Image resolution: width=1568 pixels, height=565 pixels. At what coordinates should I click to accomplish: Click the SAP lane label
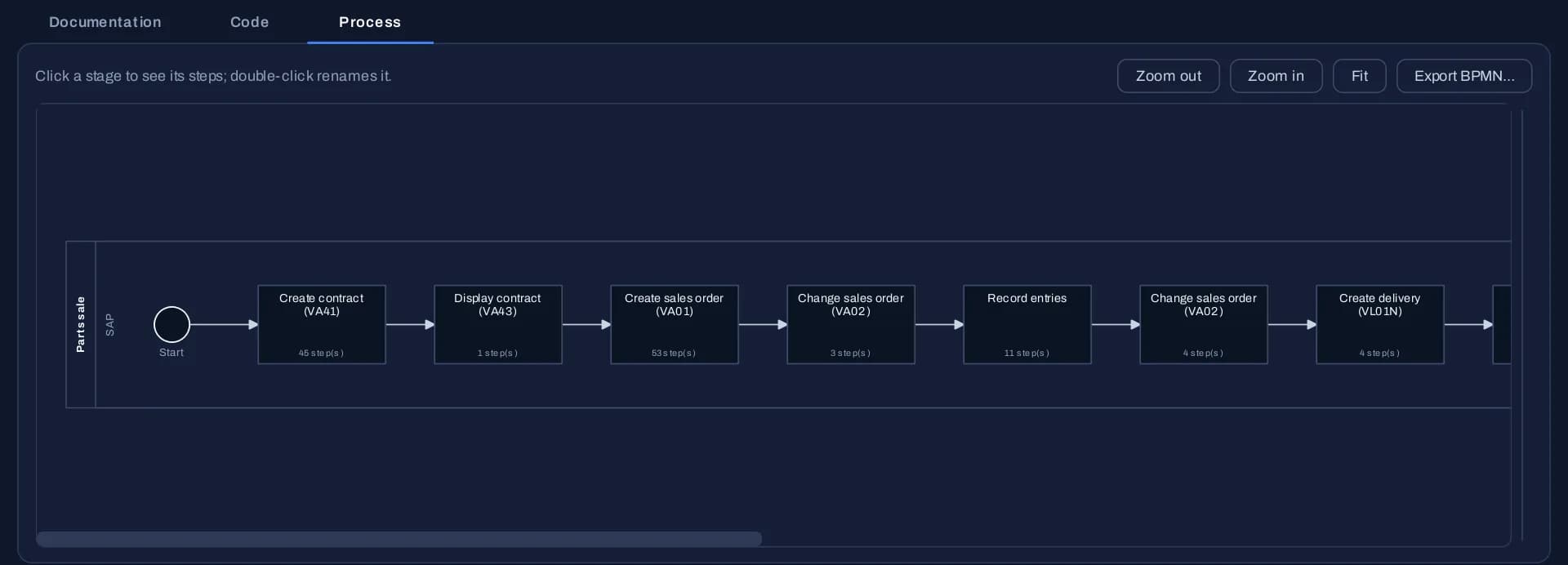click(109, 324)
